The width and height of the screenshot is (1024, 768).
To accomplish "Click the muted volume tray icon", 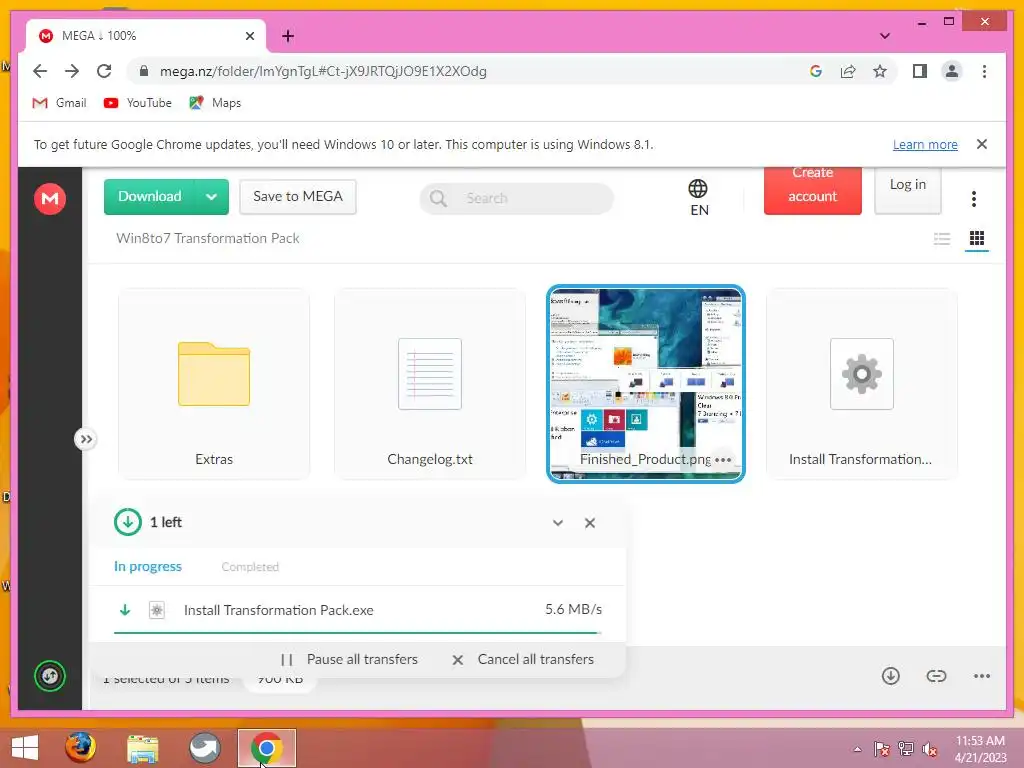I will [929, 750].
